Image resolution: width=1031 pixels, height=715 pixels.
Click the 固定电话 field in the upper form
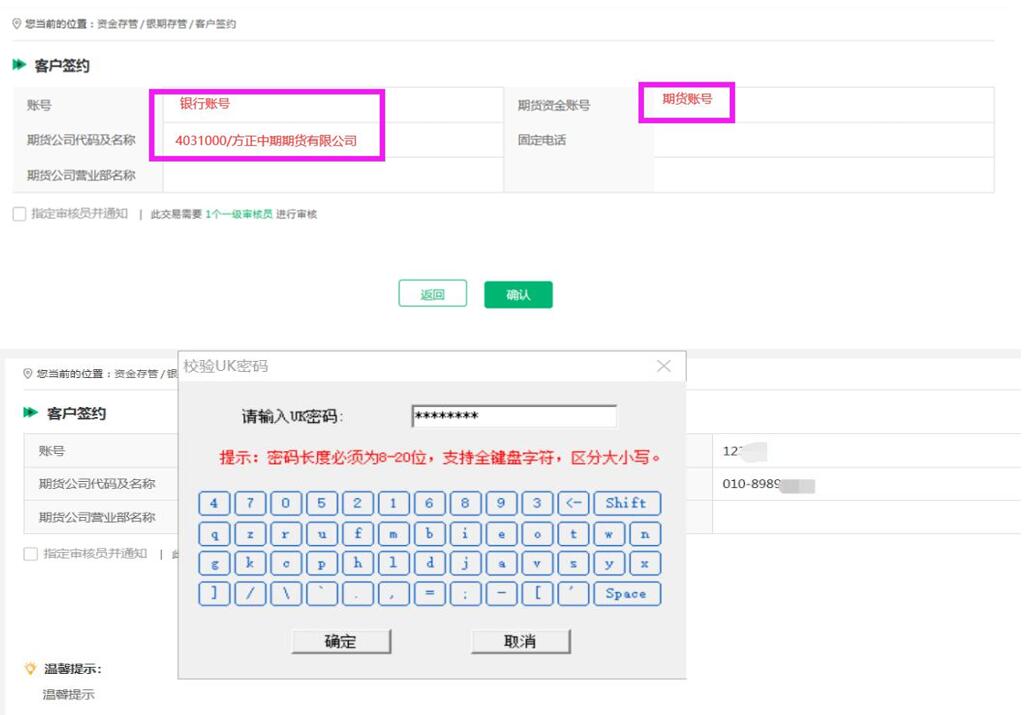point(823,141)
